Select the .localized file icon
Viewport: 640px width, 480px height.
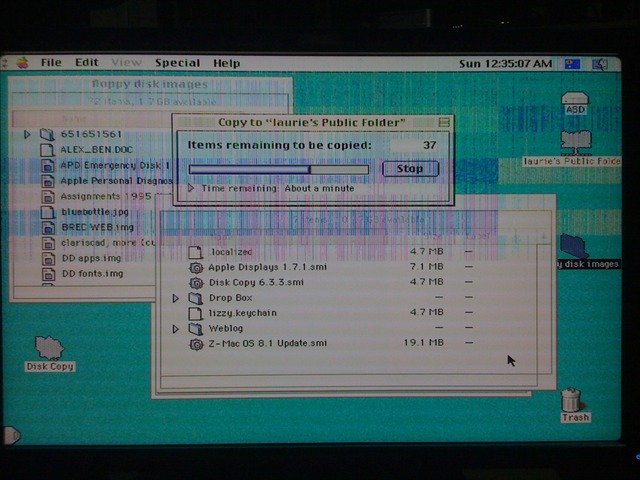195,252
